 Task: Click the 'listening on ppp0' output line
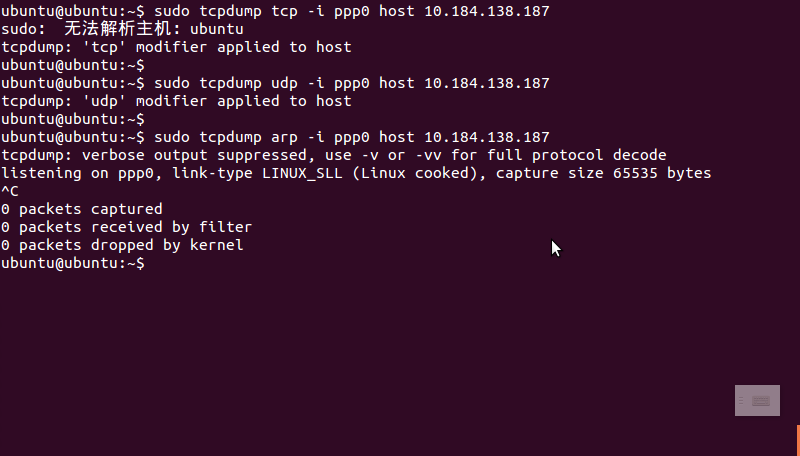[356, 173]
